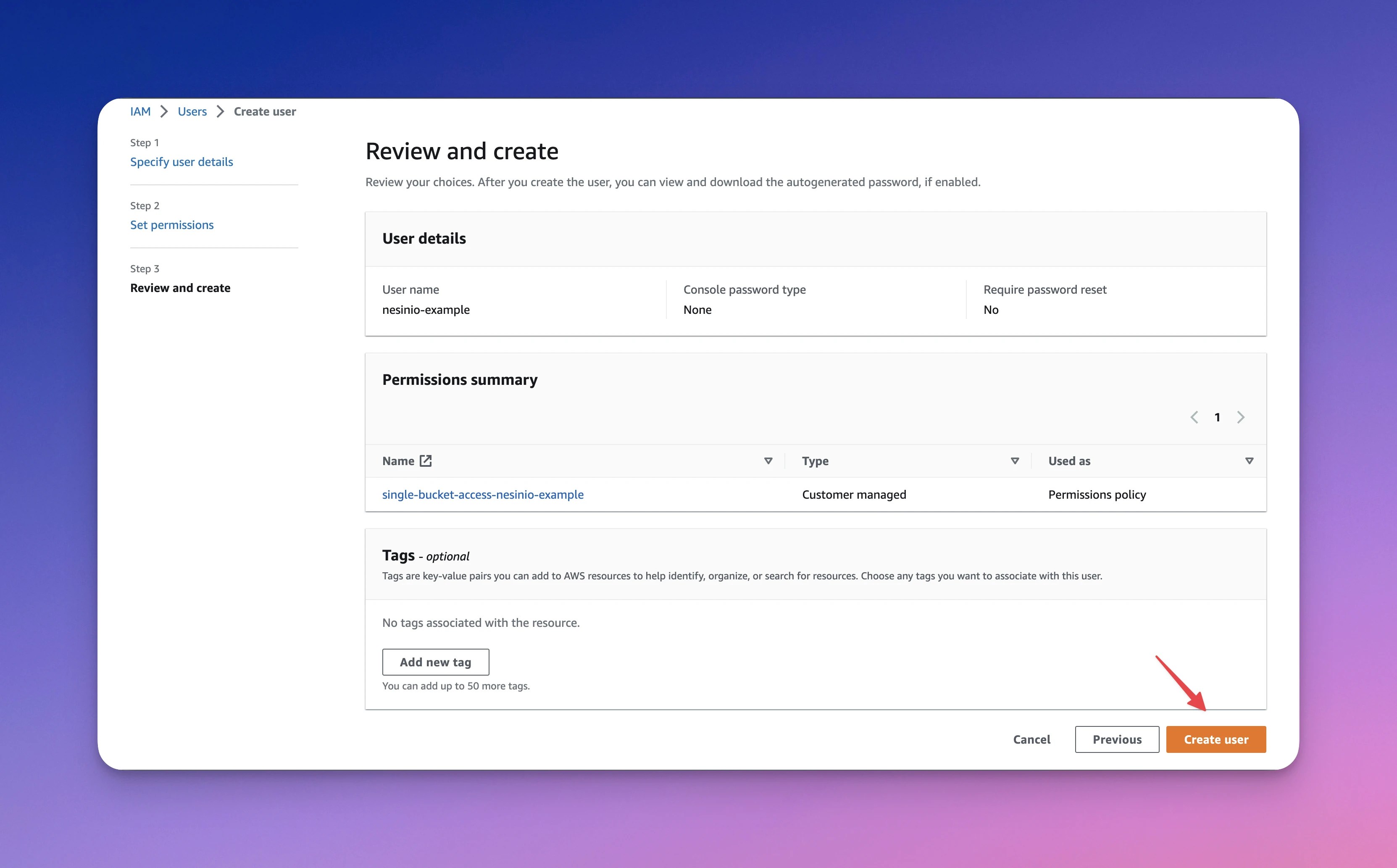Go to previous page of permissions summary
The width and height of the screenshot is (1397, 868).
point(1194,417)
